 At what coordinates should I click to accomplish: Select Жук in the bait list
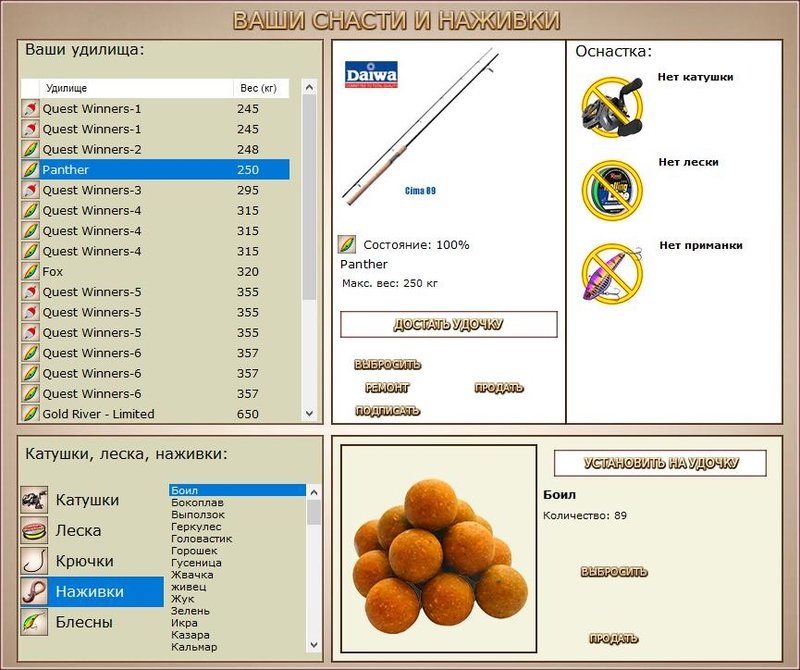(x=237, y=599)
